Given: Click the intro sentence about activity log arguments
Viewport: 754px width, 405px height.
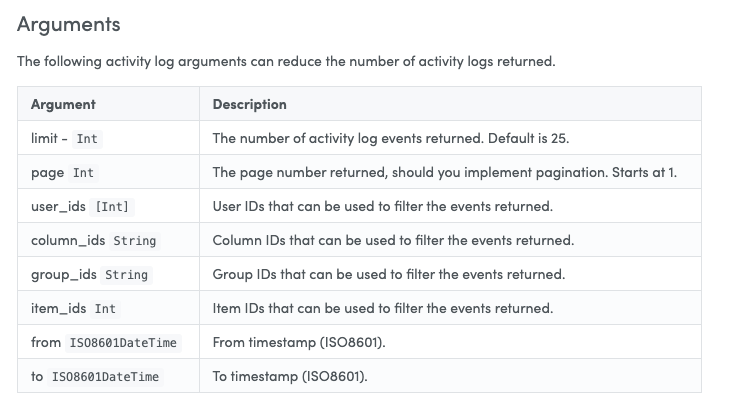Looking at the screenshot, I should 286,62.
